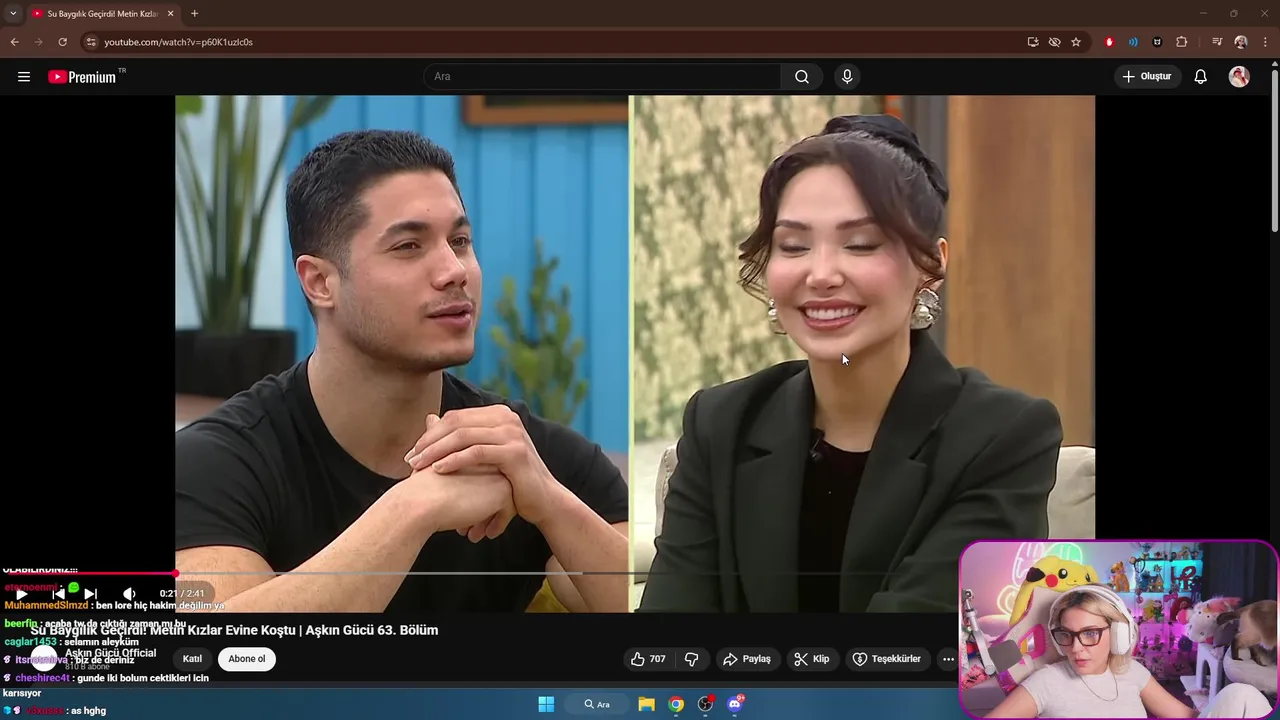Image resolution: width=1280 pixels, height=720 pixels.
Task: Open more actions three-dot menu under video
Action: click(948, 659)
